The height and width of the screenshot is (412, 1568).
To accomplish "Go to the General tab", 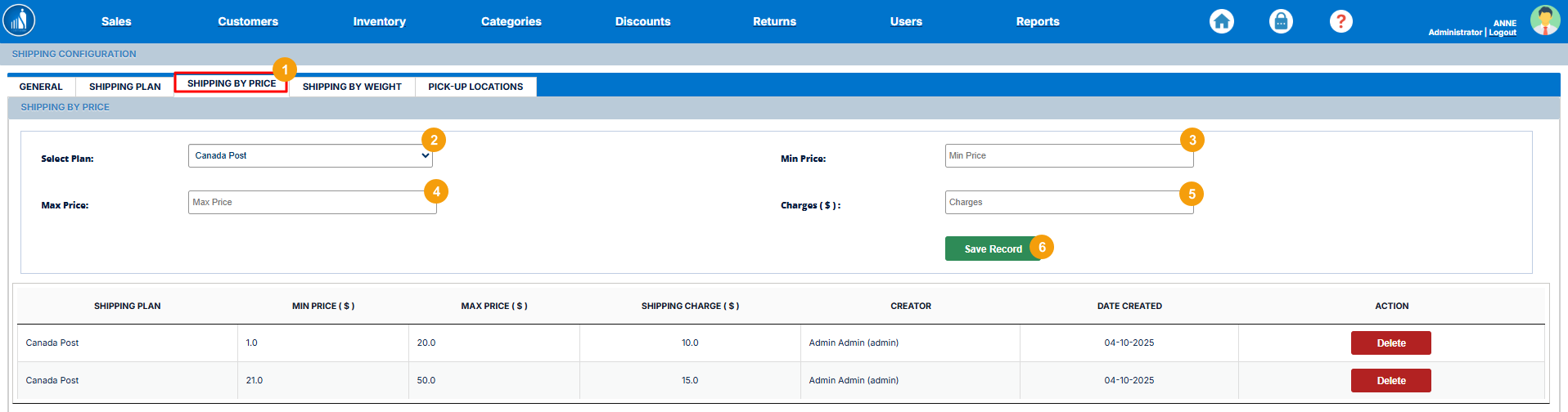I will coord(41,87).
